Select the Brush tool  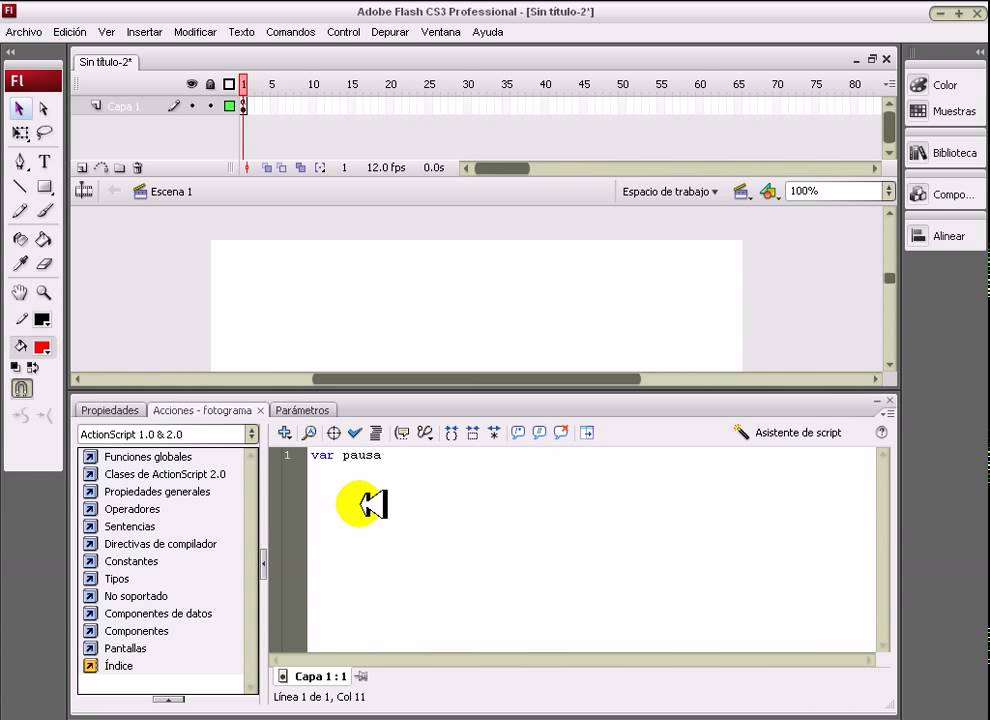44,211
